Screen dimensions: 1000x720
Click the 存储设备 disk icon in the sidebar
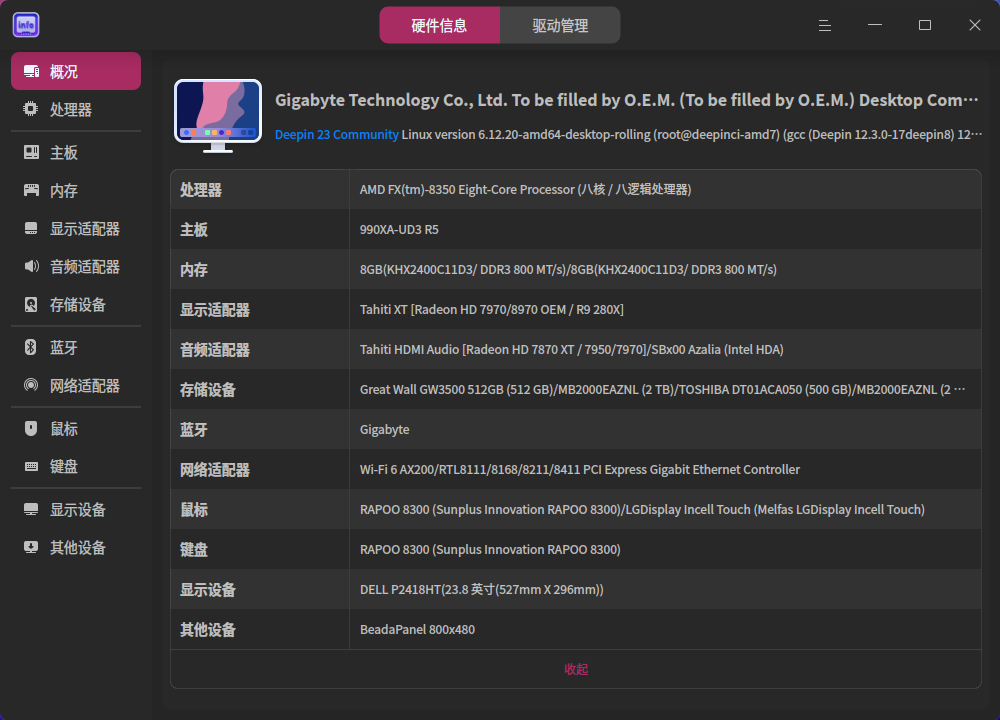point(31,304)
